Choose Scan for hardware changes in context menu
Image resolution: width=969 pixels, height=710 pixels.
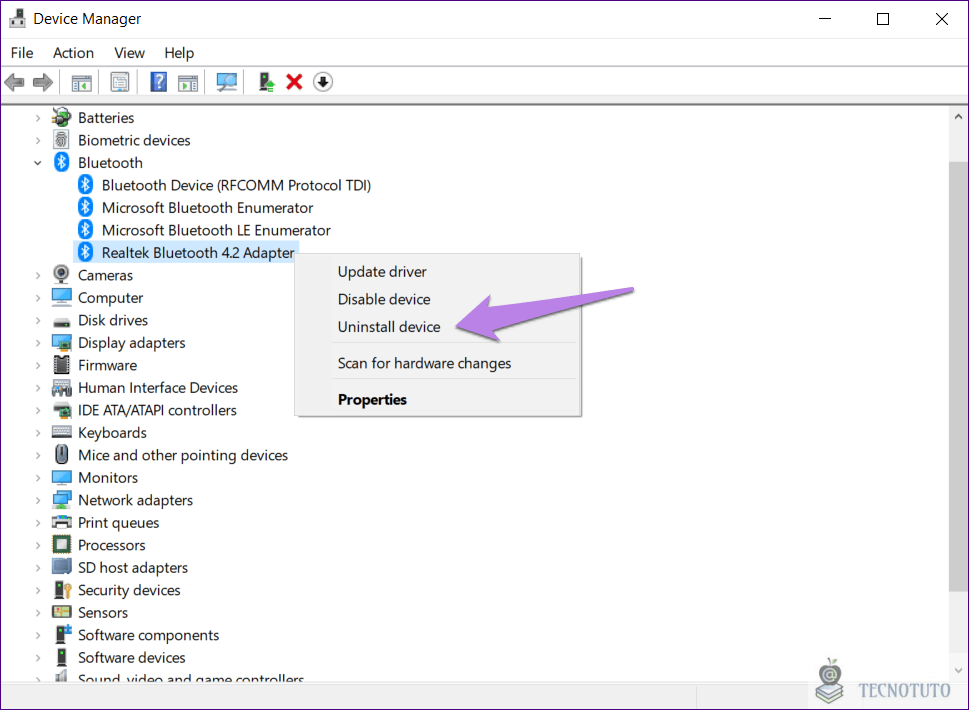tap(438, 363)
